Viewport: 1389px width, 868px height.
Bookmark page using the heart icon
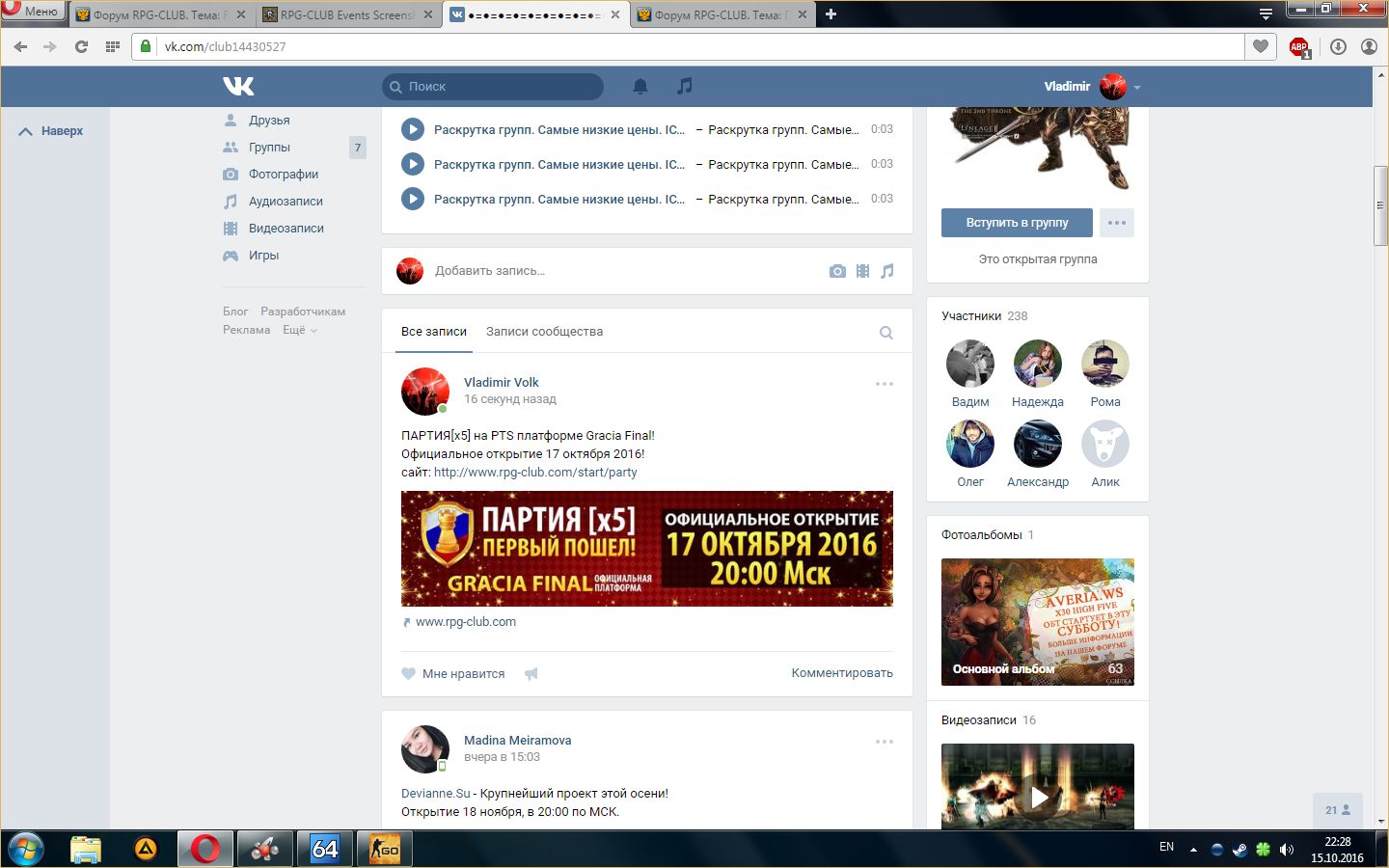(1260, 46)
